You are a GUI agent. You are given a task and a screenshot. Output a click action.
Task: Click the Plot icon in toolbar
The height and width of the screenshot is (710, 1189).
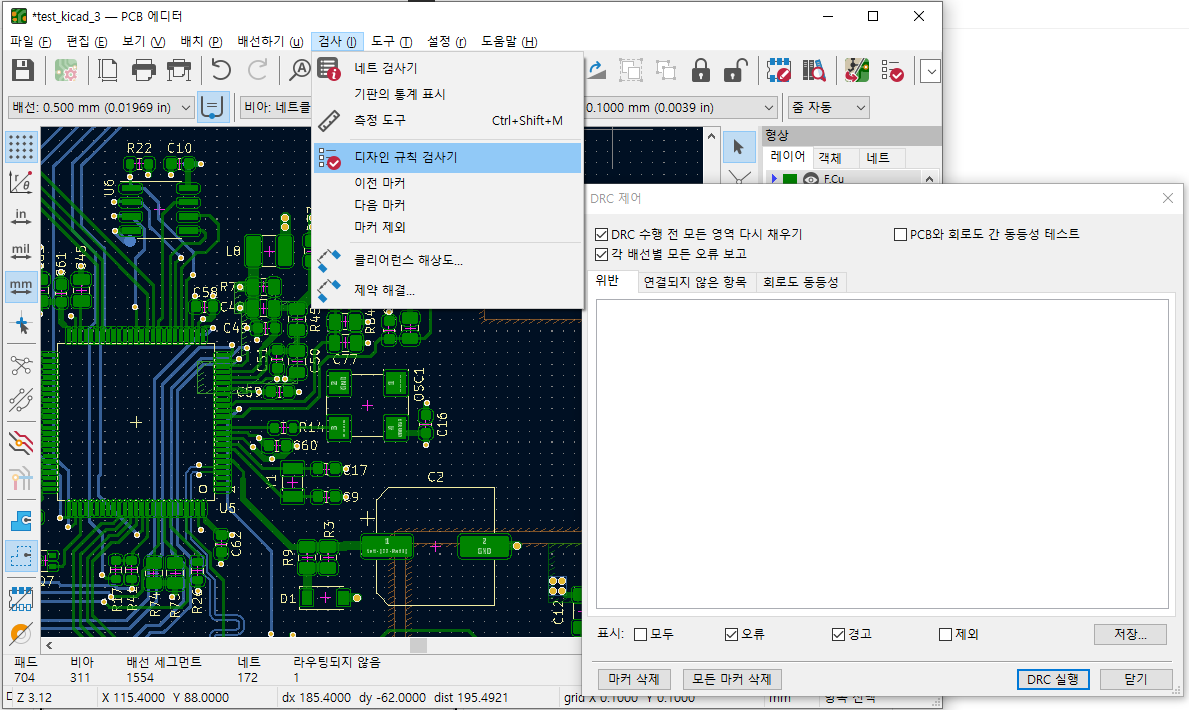click(x=179, y=71)
